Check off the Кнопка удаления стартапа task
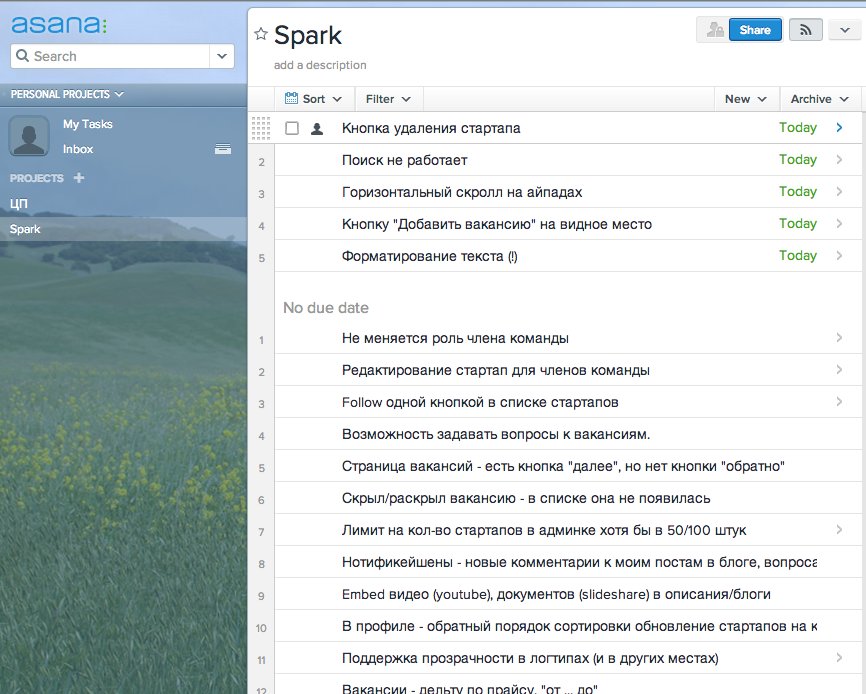The height and width of the screenshot is (694, 866). [292, 128]
